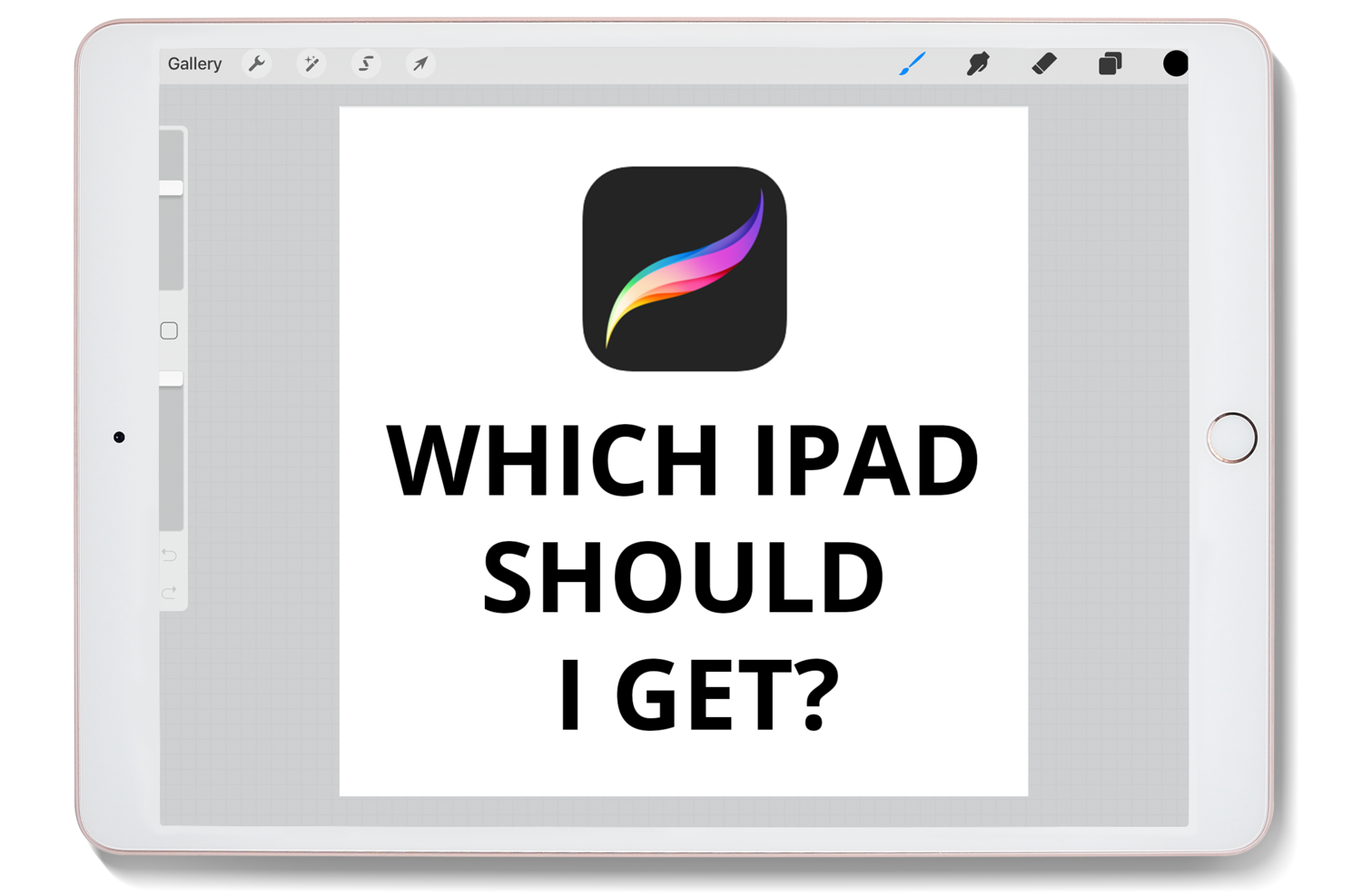Viewport: 1362px width, 896px height.
Task: Open the Layers panel
Action: pyautogui.click(x=1110, y=64)
